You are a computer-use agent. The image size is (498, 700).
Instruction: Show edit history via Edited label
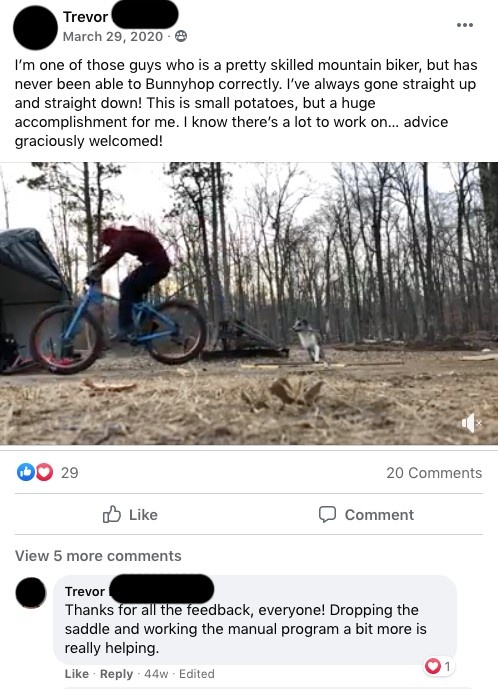[x=197, y=674]
